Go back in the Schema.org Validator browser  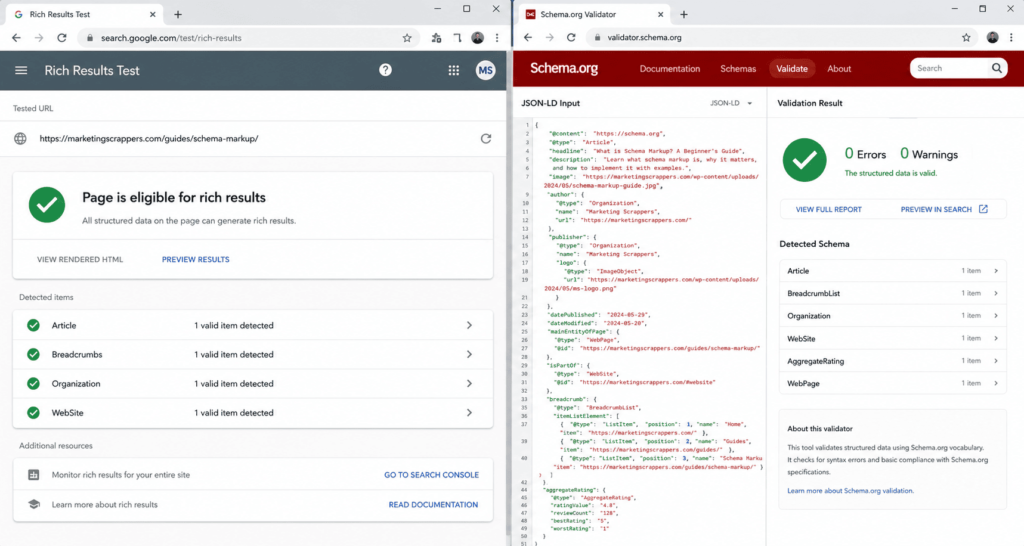pyautogui.click(x=528, y=37)
